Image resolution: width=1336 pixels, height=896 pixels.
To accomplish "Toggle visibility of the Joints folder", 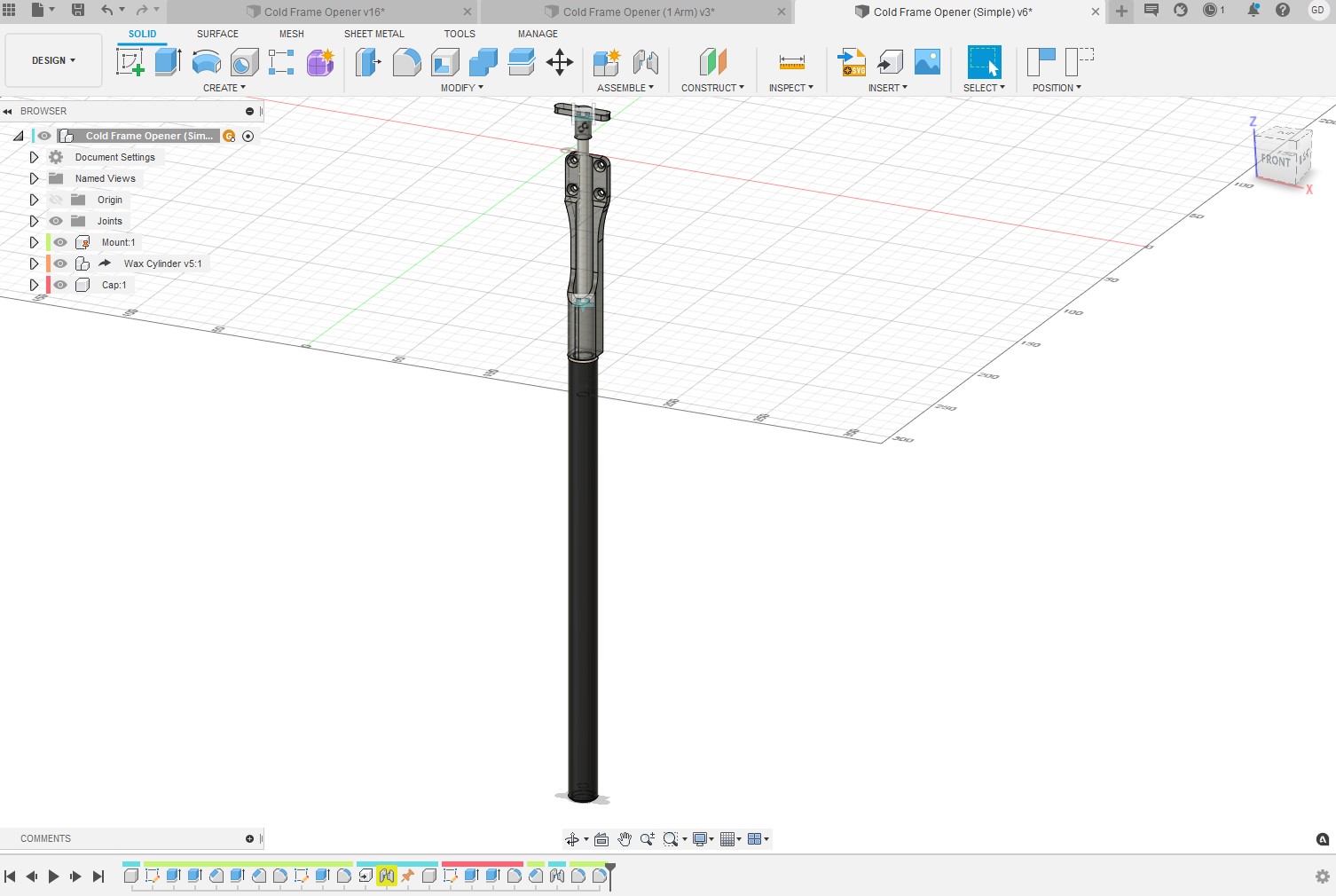I will [x=57, y=221].
